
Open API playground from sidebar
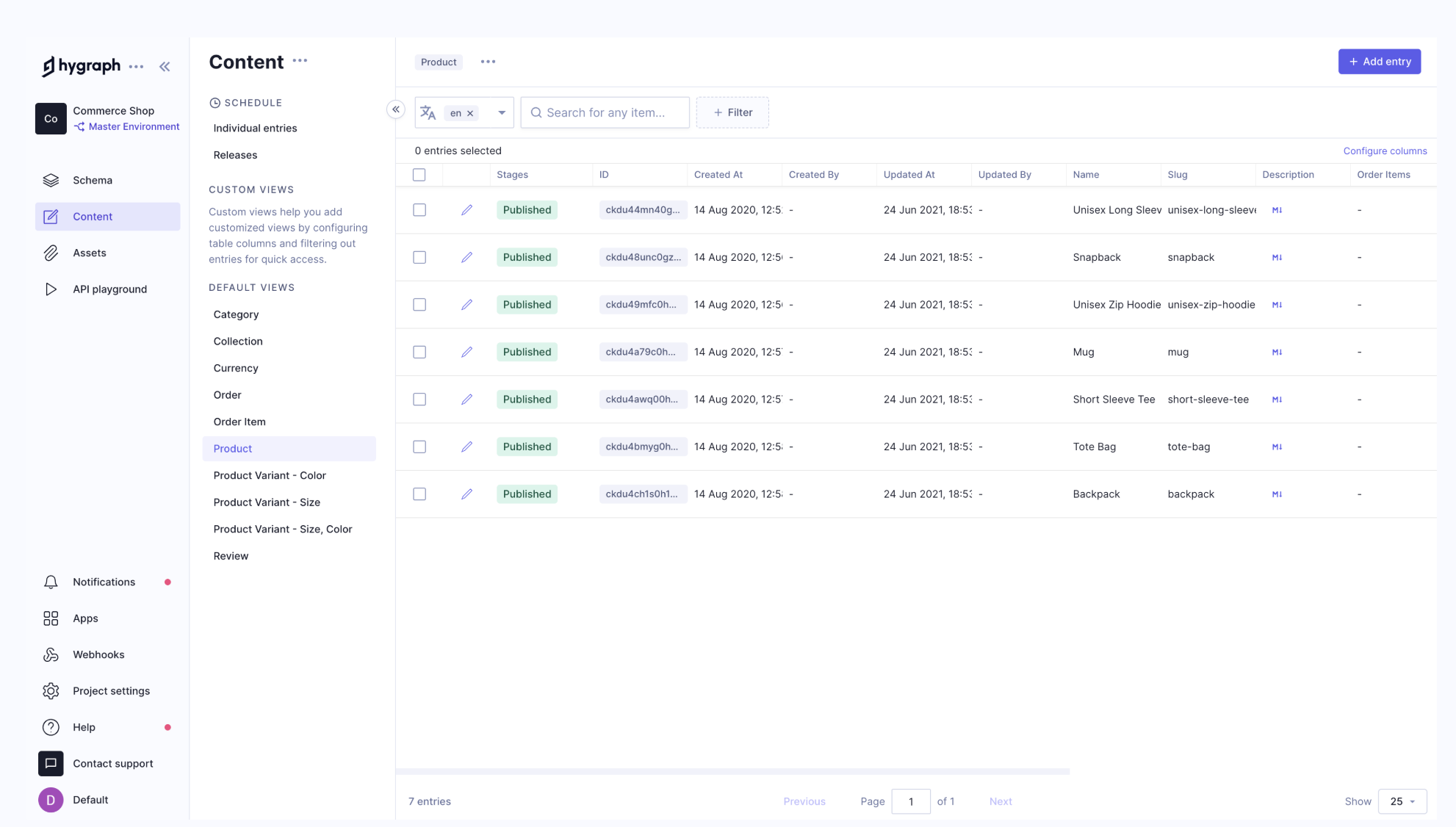pos(109,289)
